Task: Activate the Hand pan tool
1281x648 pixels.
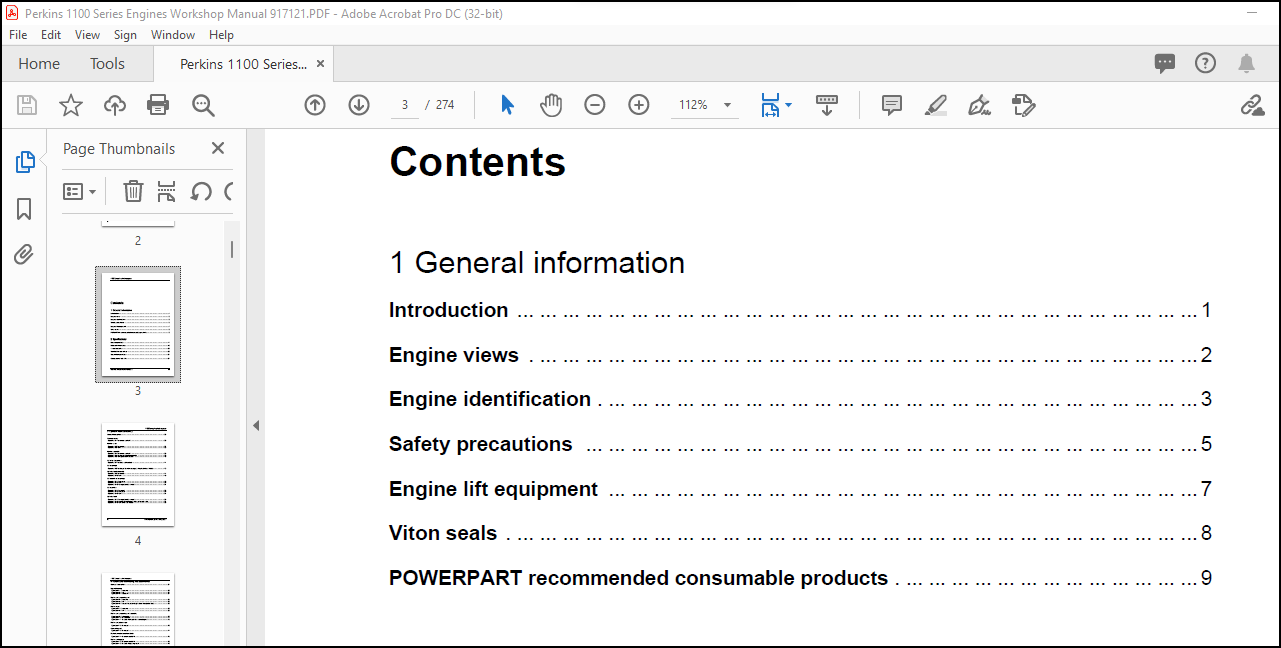Action: (x=551, y=105)
